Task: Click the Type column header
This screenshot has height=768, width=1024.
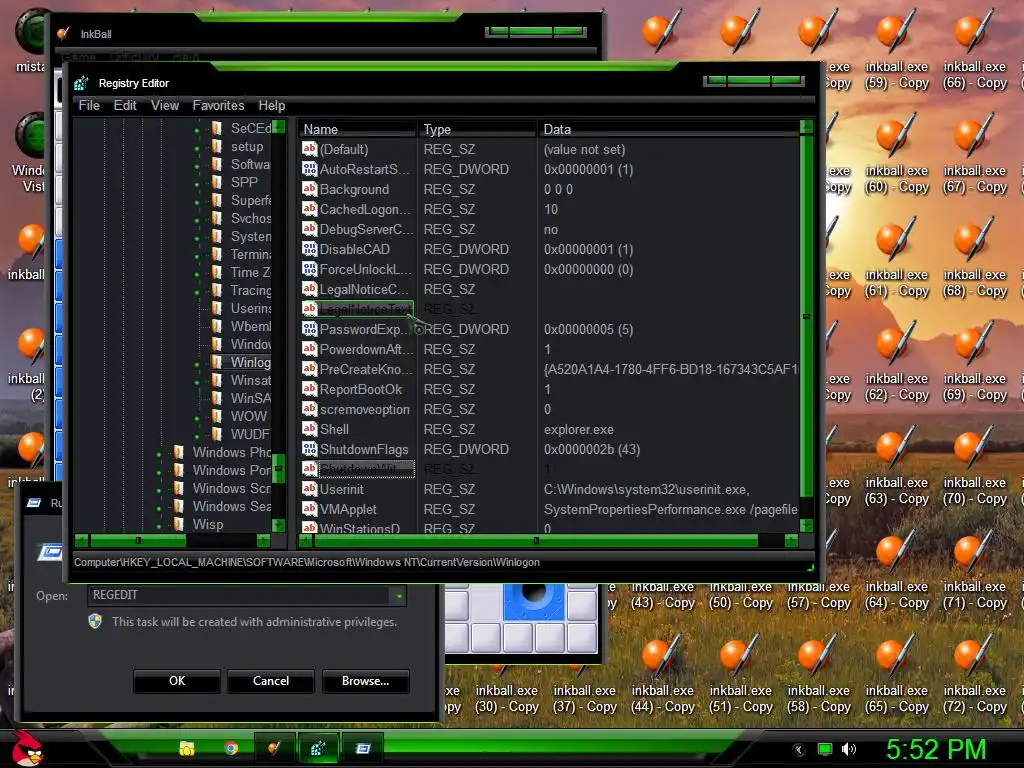Action: (x=477, y=129)
